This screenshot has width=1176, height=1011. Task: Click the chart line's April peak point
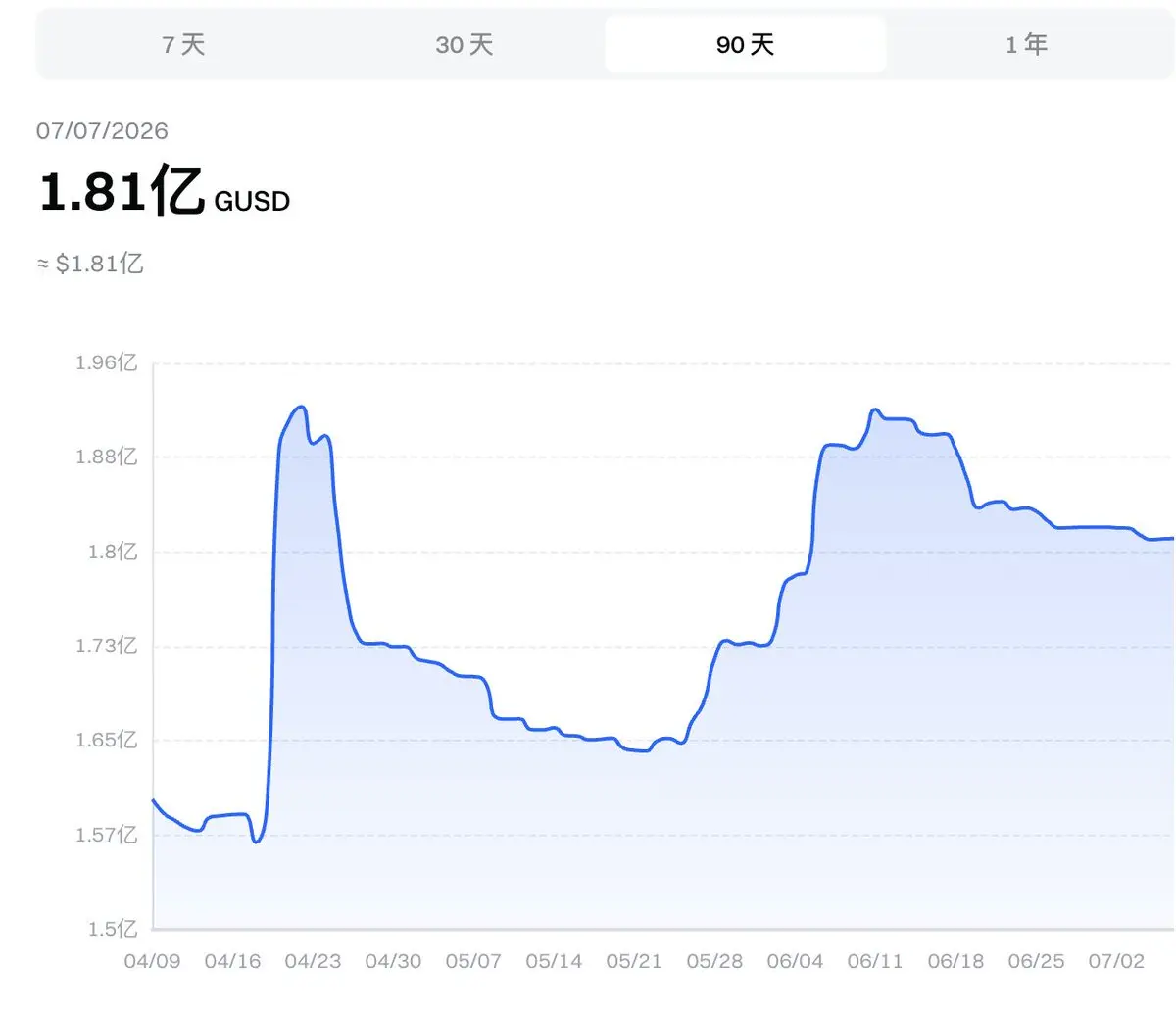pyautogui.click(x=302, y=407)
